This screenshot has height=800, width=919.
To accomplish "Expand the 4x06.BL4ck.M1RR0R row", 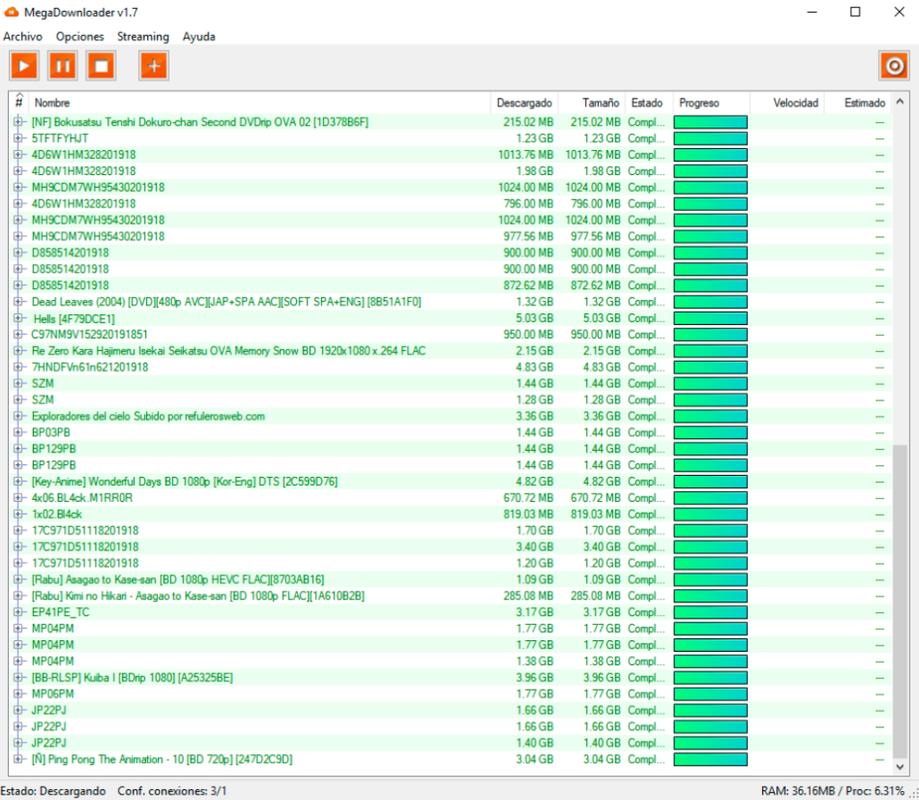I will point(18,498).
